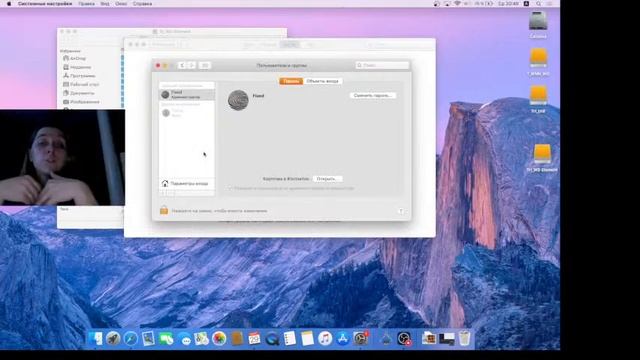Select the administrator user in the sidebar list
Screen dimensions: 640x360
187,95
